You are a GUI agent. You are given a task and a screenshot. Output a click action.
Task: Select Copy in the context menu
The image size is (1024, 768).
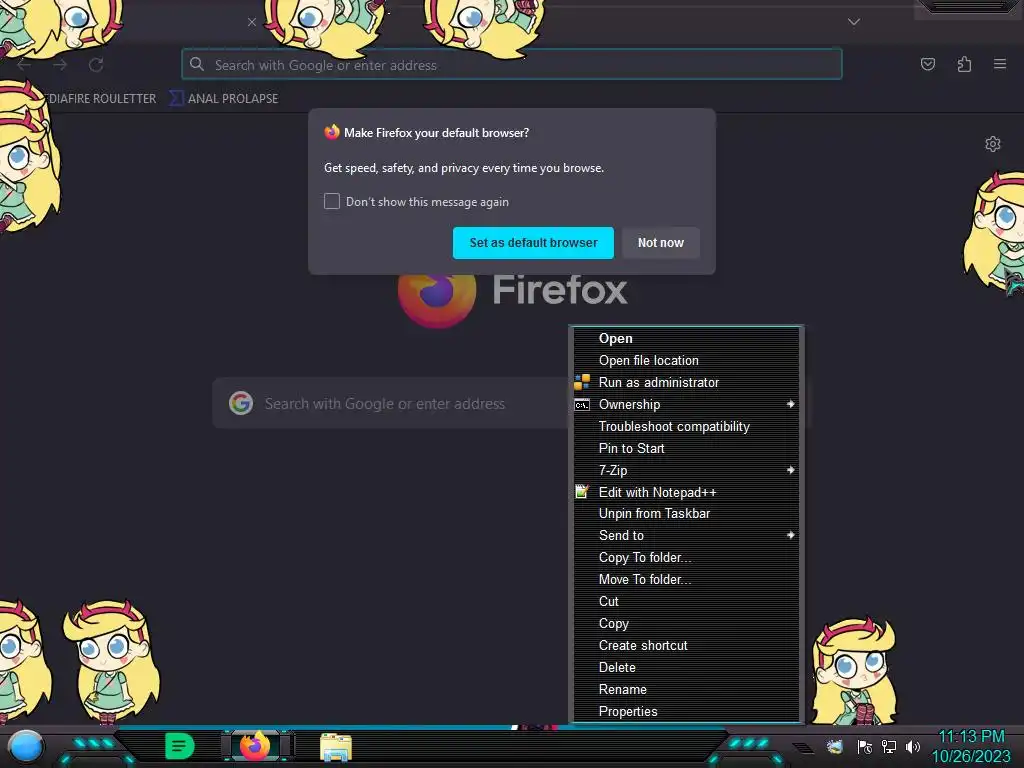click(686, 624)
